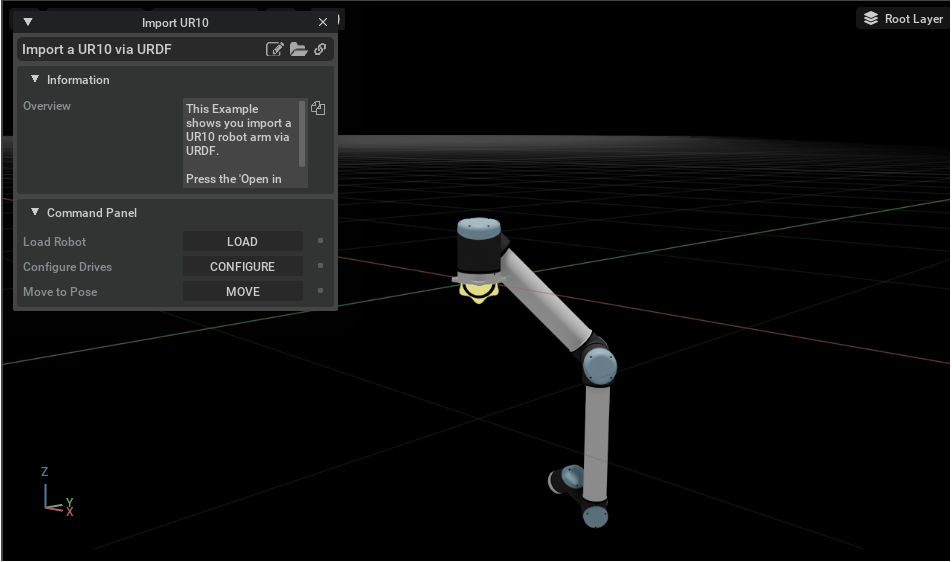
Task: Click the status dot beside LOAD
Action: (321, 241)
